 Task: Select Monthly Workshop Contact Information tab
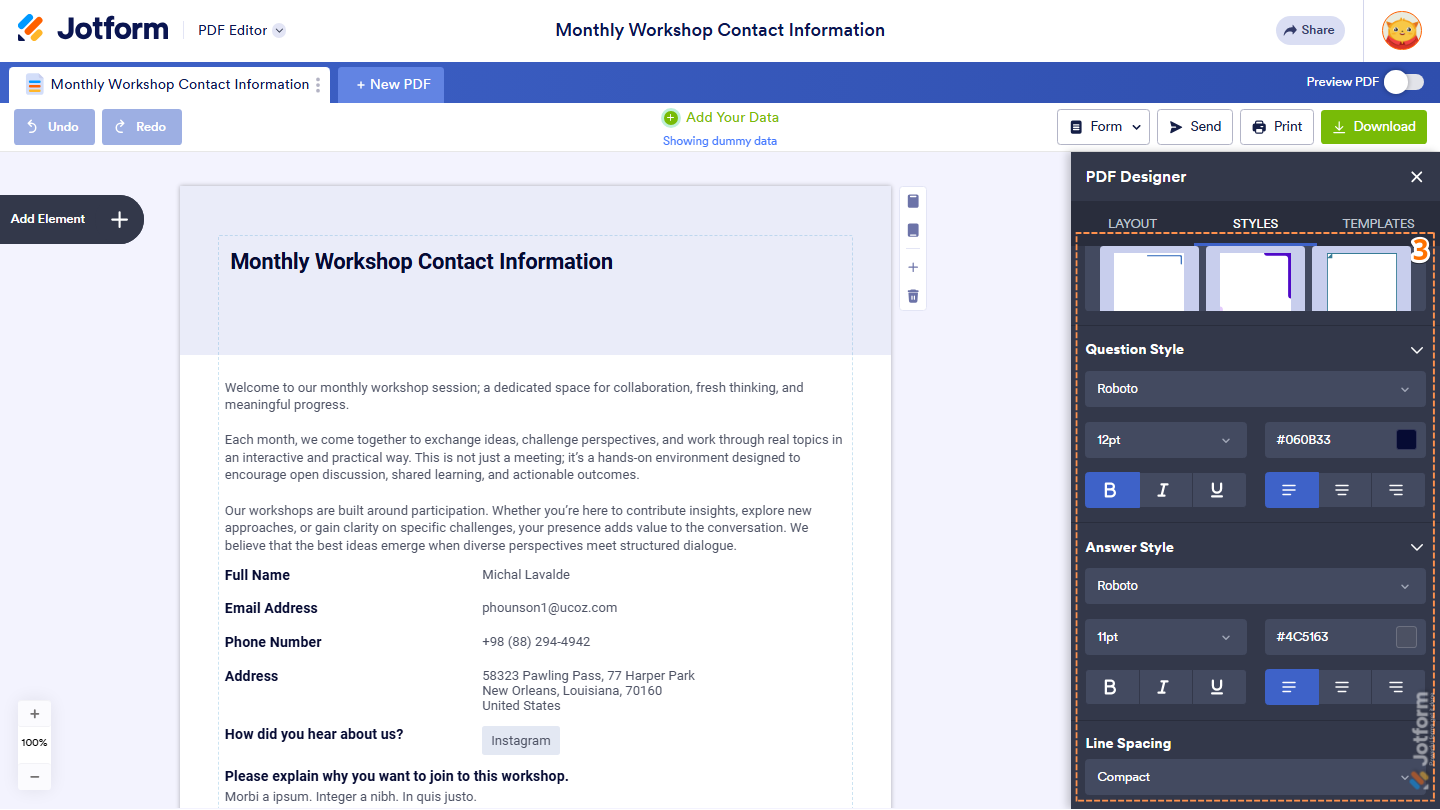coord(168,84)
